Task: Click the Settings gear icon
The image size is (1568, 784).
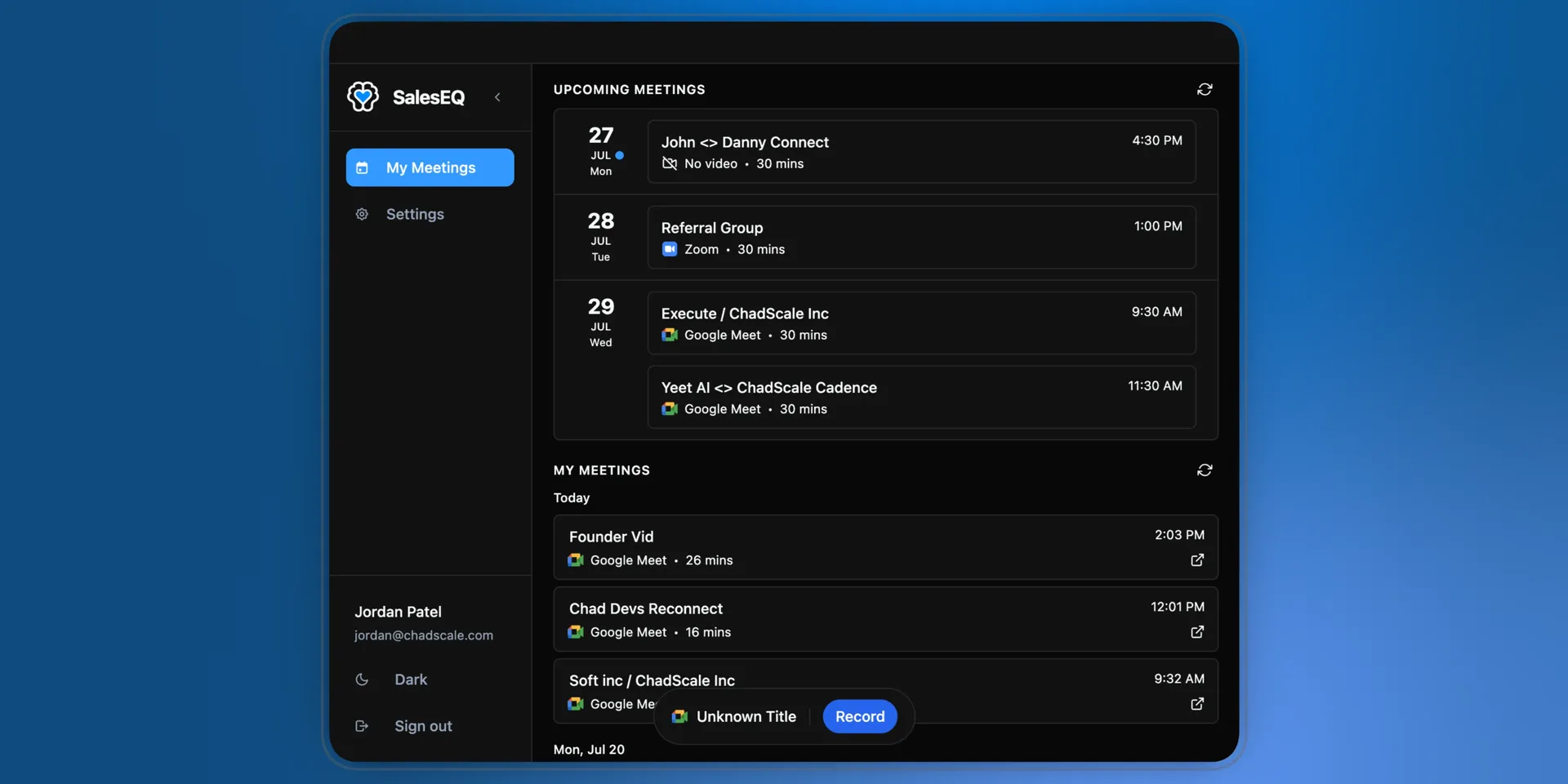Action: (362, 214)
